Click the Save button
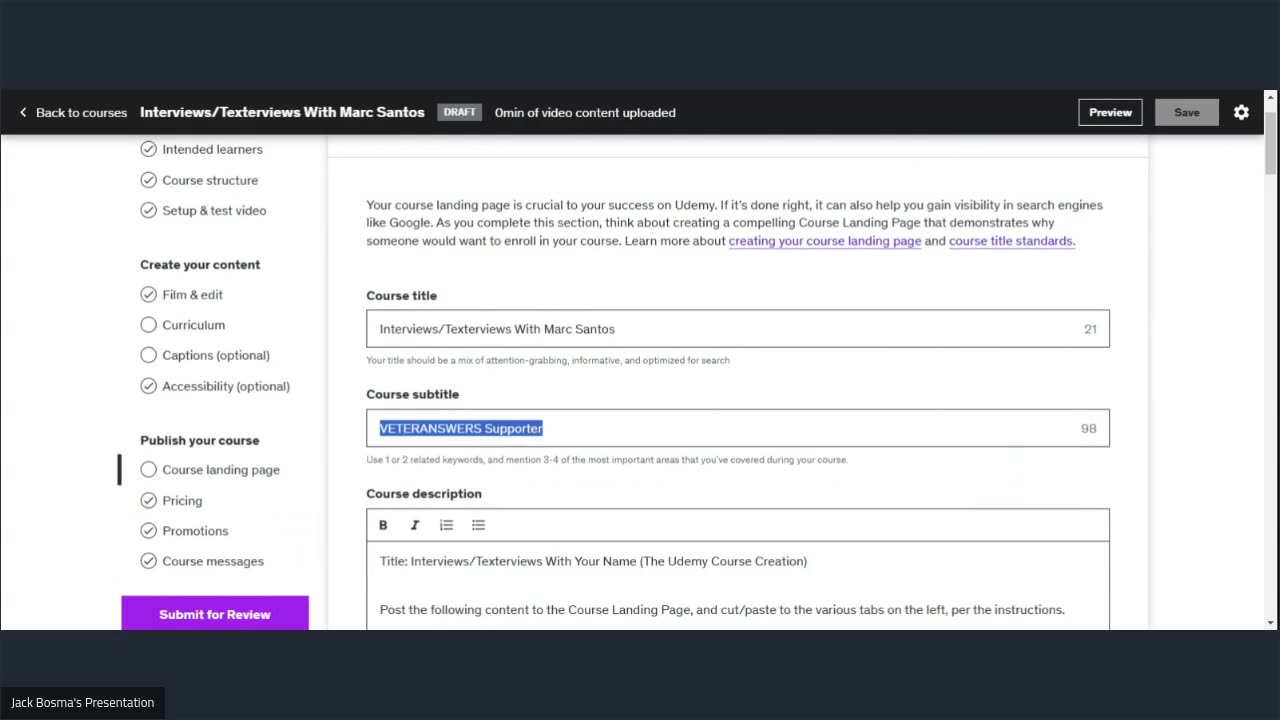Image resolution: width=1280 pixels, height=720 pixels. pos(1187,112)
